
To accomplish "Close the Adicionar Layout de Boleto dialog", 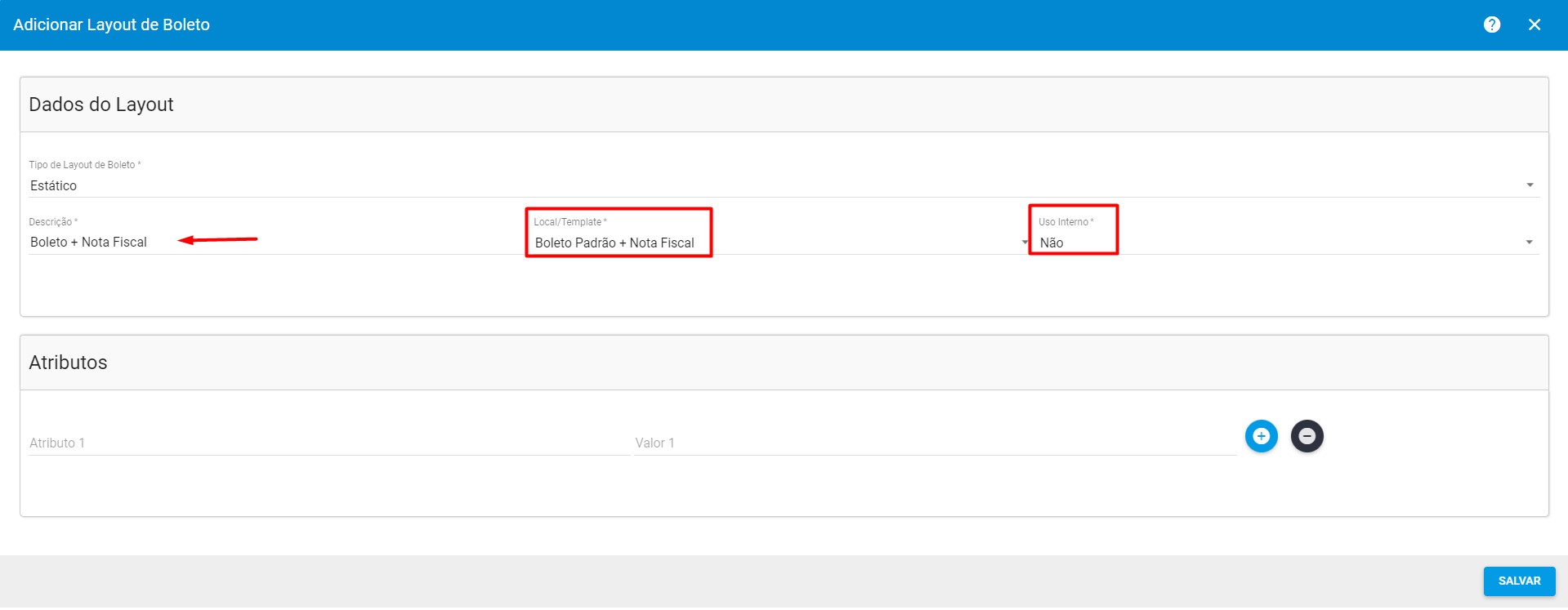I will [x=1534, y=24].
